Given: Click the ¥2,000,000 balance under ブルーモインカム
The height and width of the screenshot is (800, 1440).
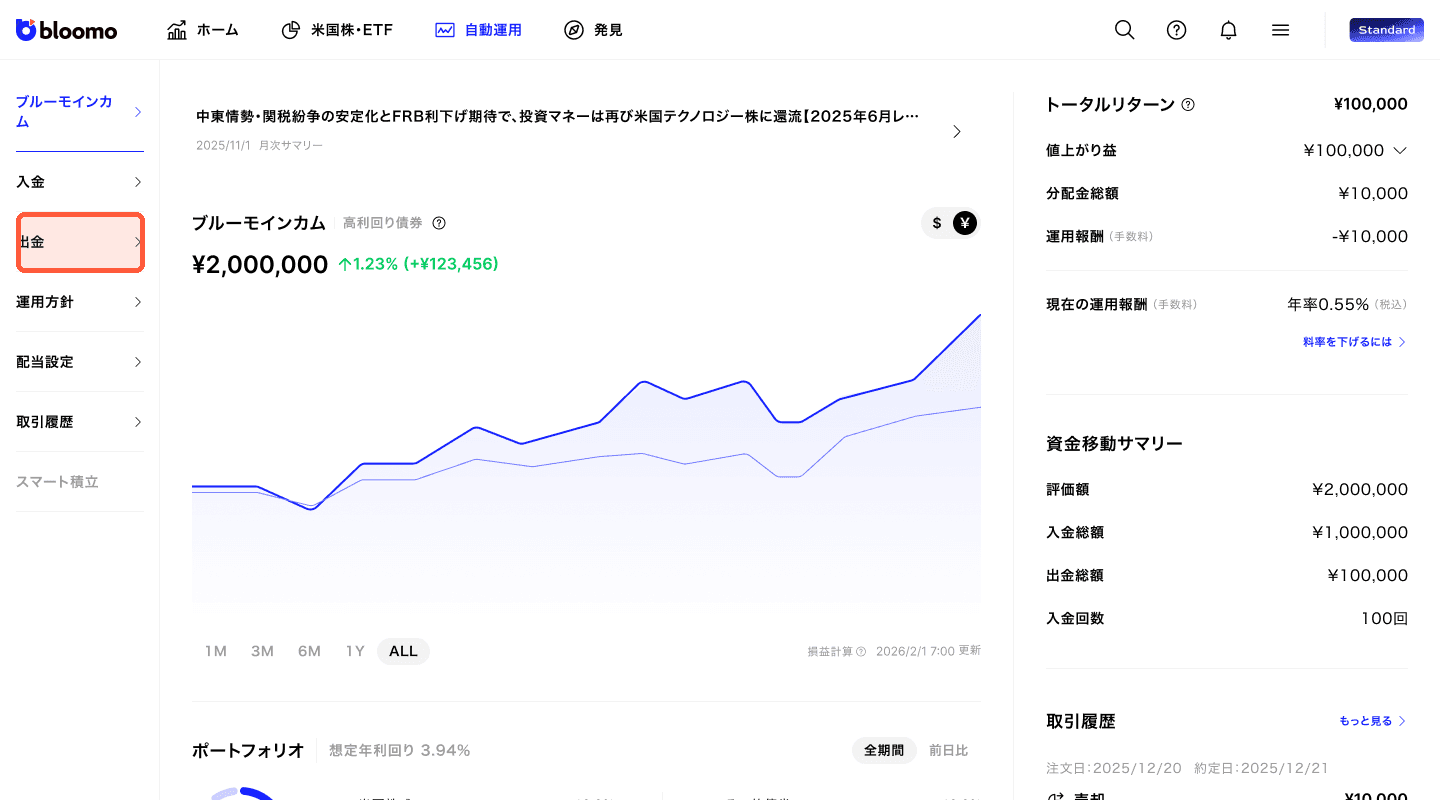Looking at the screenshot, I should click(x=260, y=265).
